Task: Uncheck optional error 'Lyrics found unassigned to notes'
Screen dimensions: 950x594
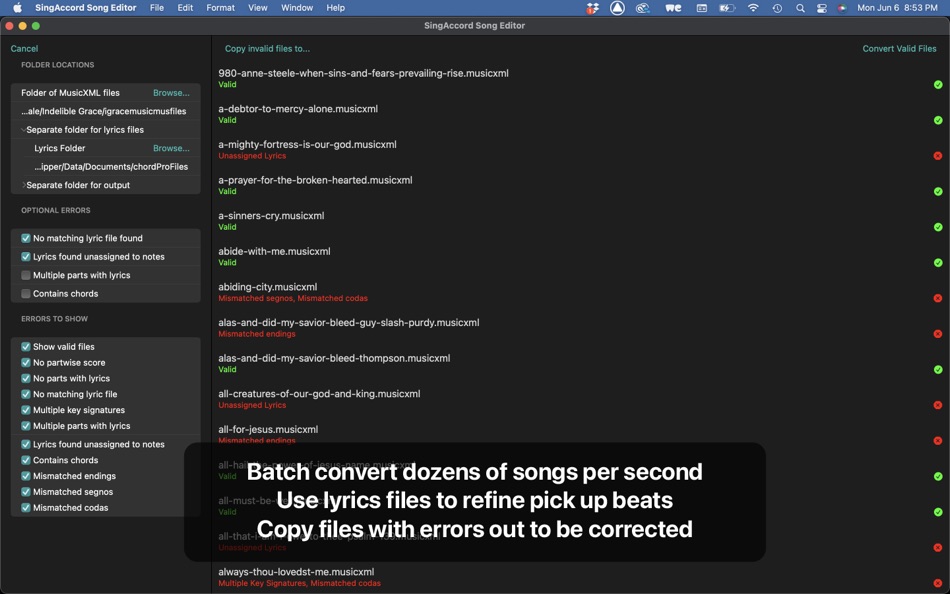Action: click(x=25, y=257)
